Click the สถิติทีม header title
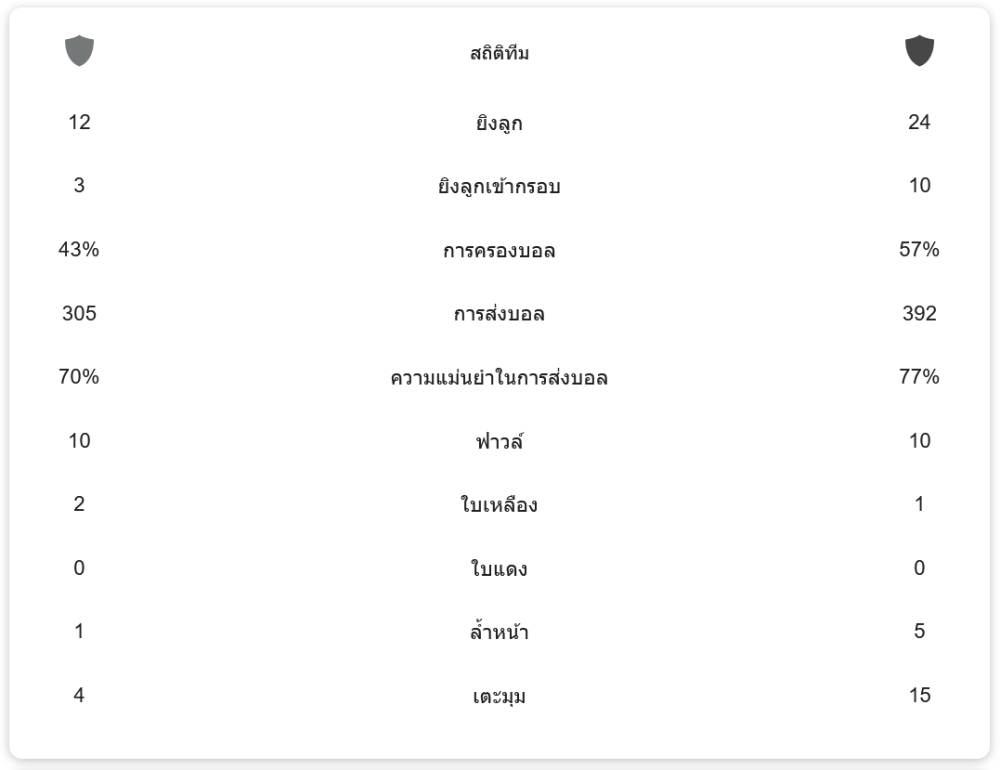 (499, 54)
